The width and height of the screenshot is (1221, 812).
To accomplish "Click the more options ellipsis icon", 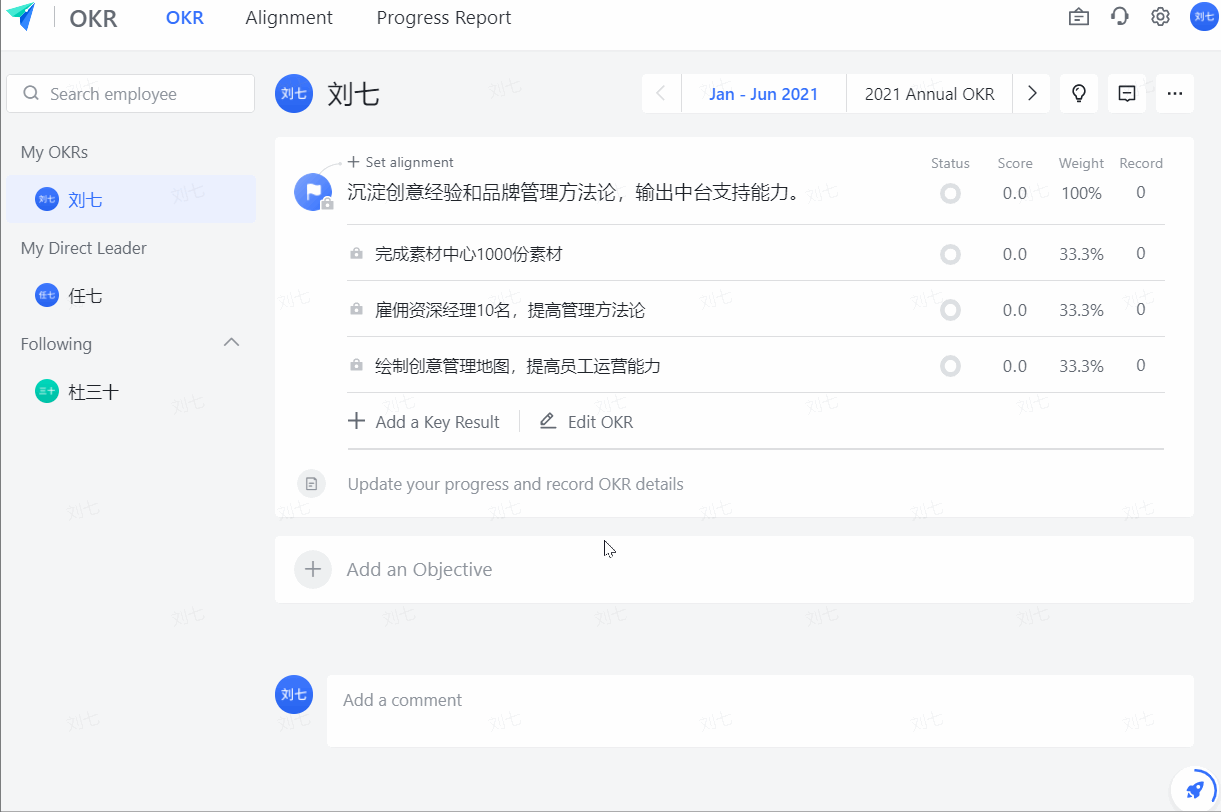I will (1175, 93).
